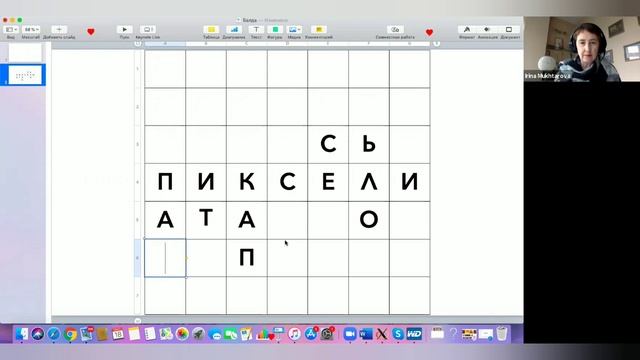
Task: Click the table cell containing letter Ь
Action: click(x=369, y=144)
